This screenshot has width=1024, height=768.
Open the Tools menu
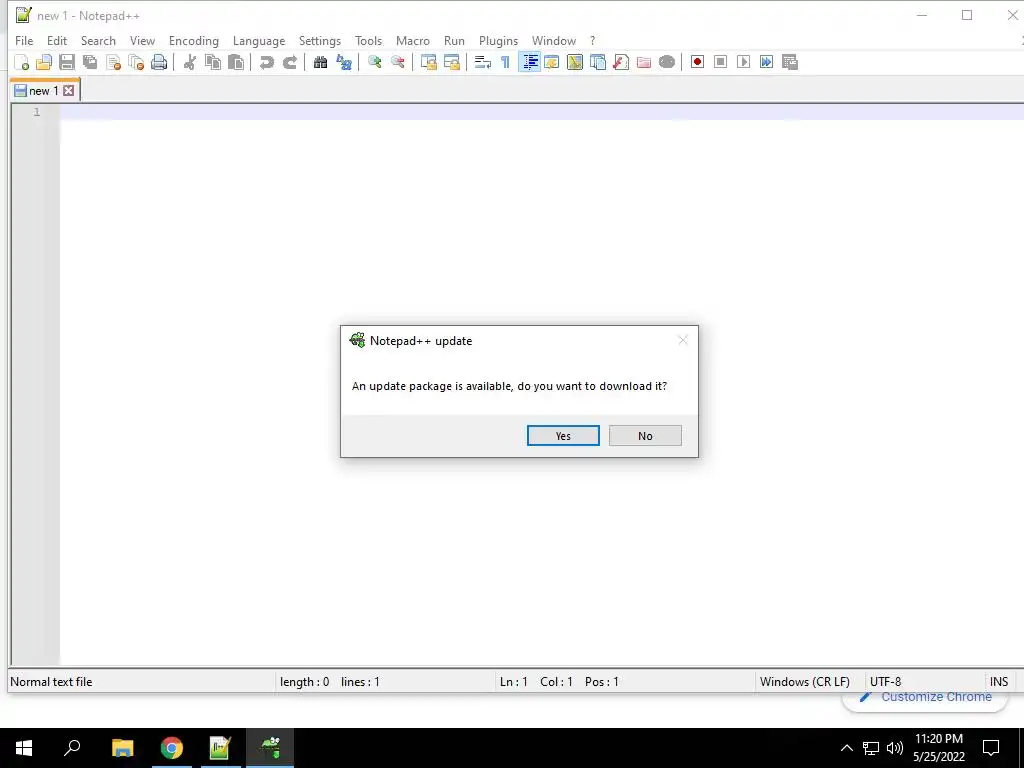coord(368,40)
